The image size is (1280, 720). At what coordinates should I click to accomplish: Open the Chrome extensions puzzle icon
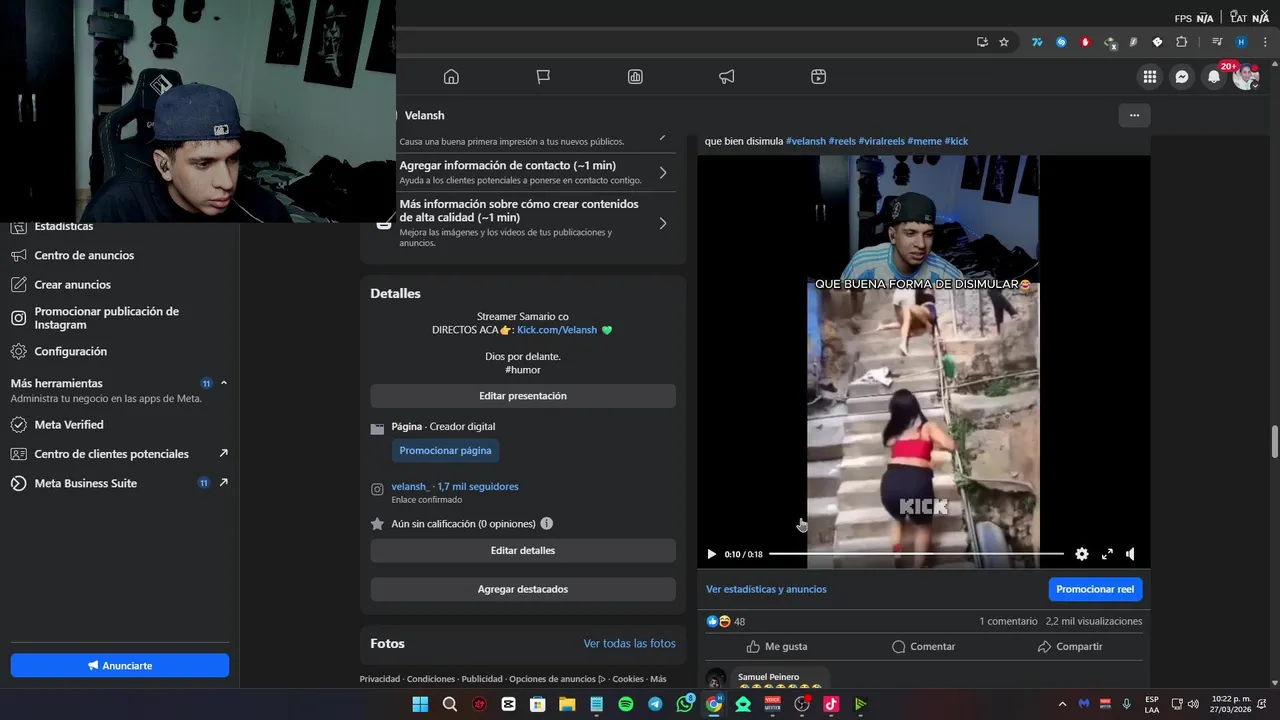pos(1181,42)
